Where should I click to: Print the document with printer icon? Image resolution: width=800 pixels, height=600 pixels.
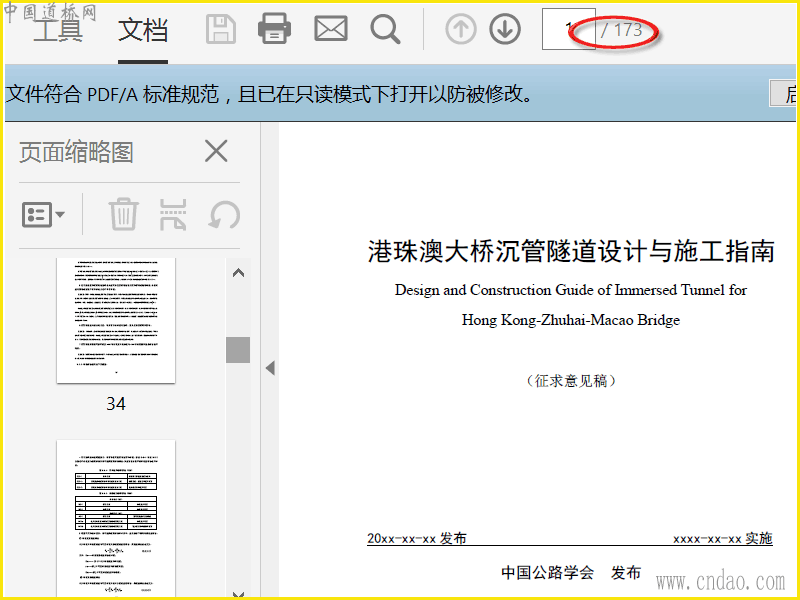pyautogui.click(x=274, y=29)
